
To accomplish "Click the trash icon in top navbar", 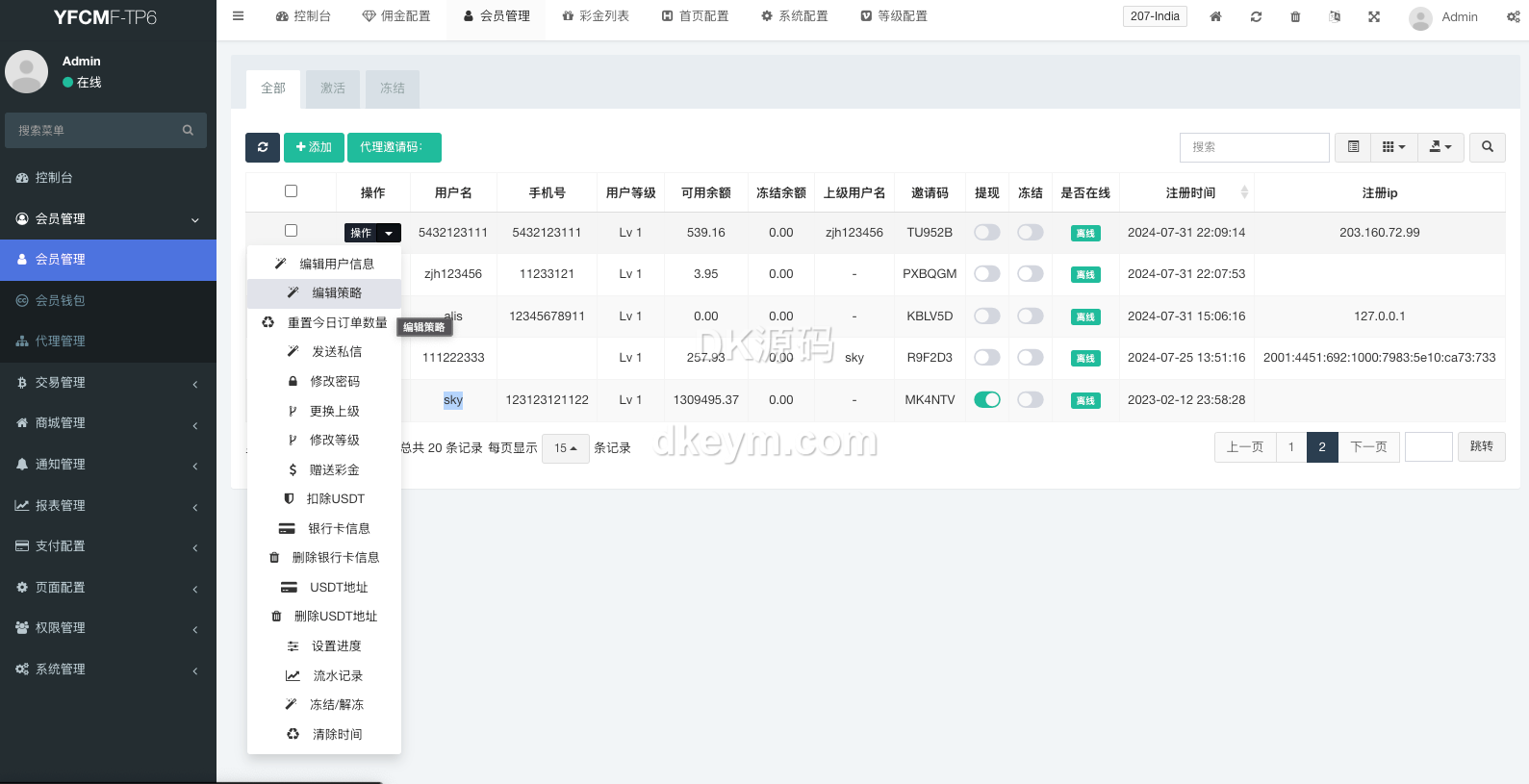I will point(1295,17).
